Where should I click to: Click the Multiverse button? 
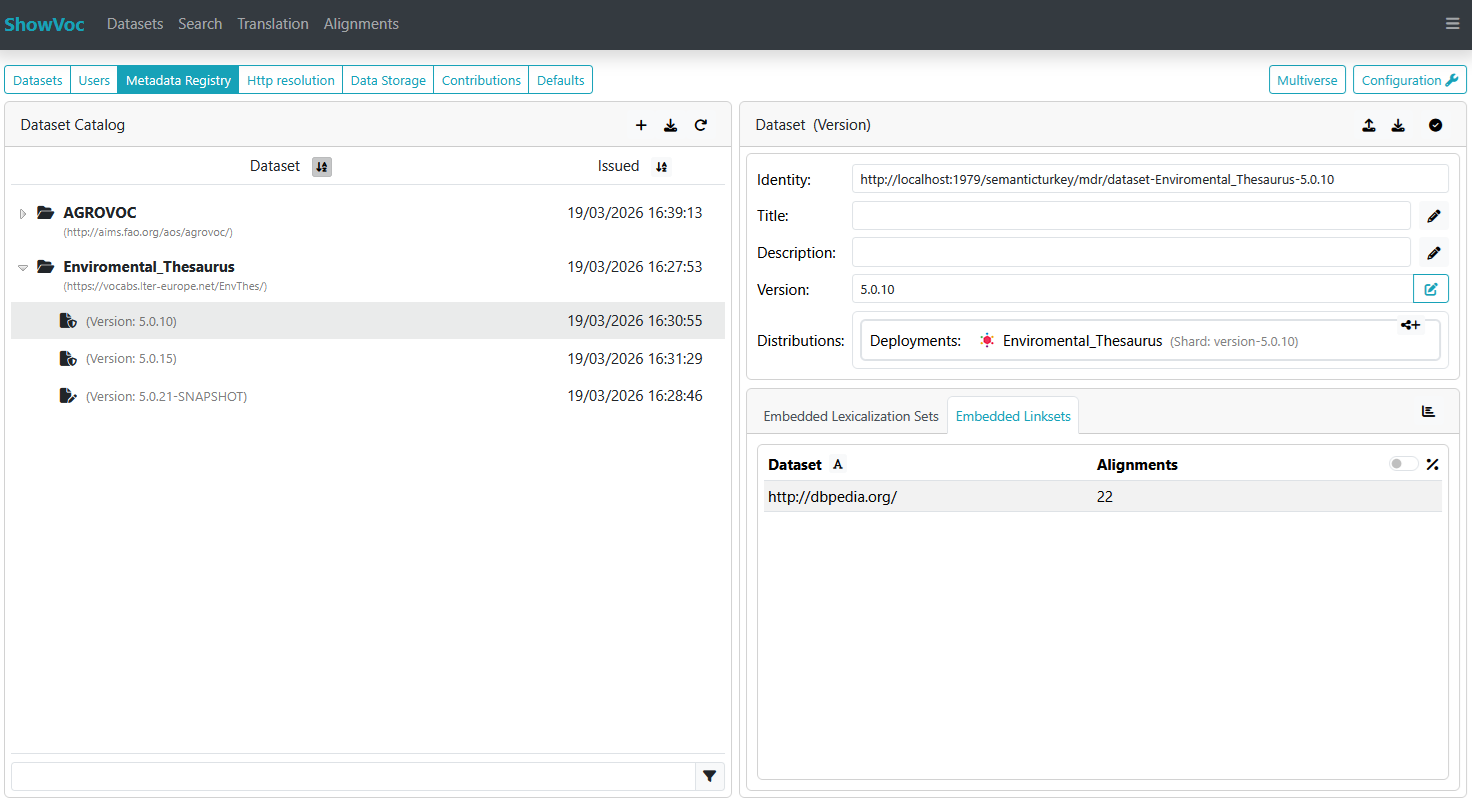1307,80
